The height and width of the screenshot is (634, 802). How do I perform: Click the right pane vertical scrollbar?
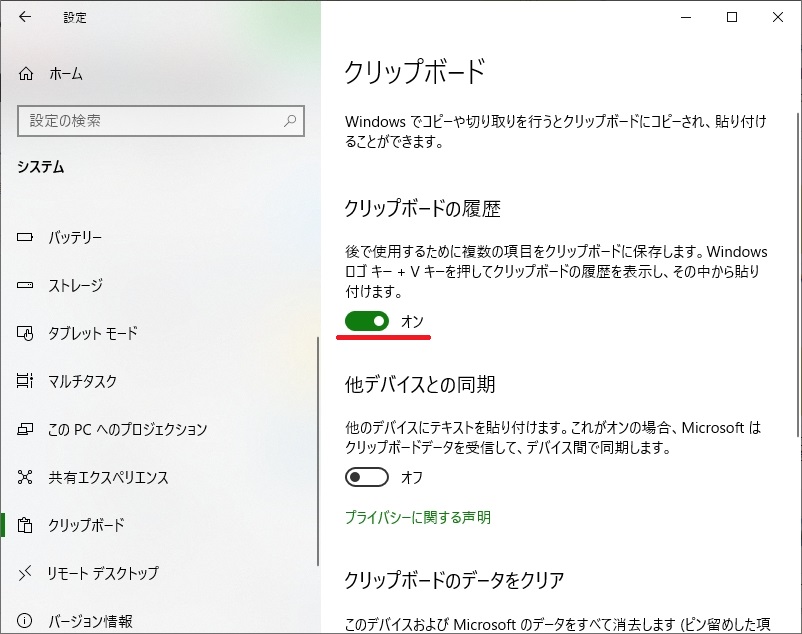(798, 275)
